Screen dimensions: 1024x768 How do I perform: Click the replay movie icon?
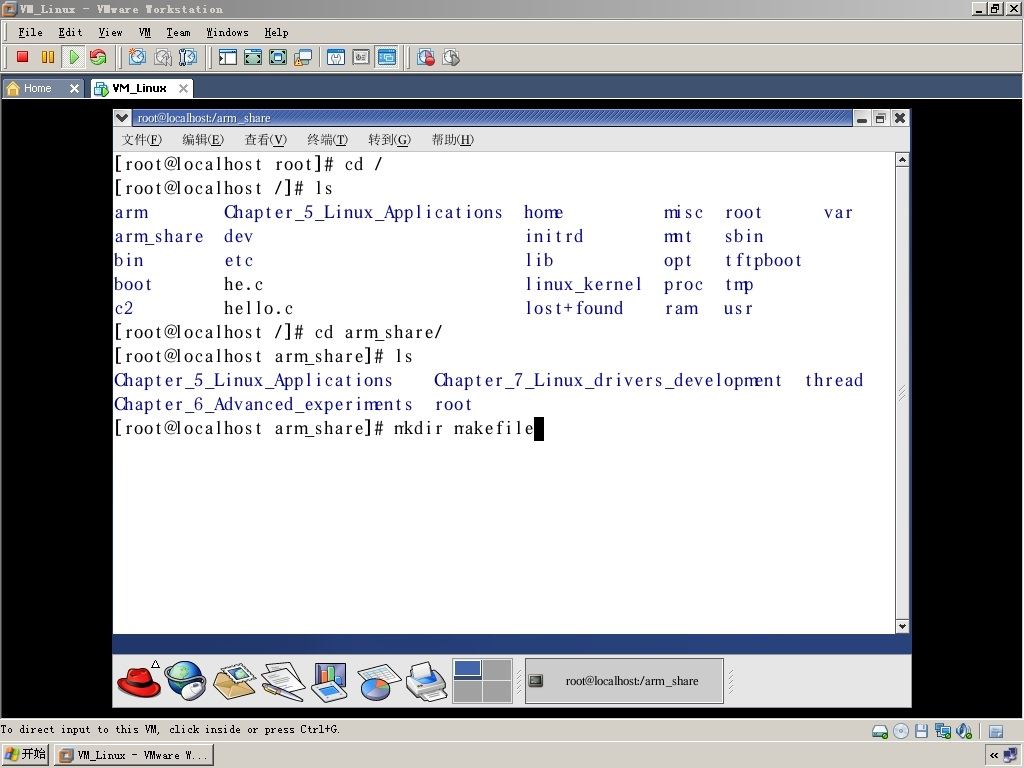pyautogui.click(x=451, y=57)
